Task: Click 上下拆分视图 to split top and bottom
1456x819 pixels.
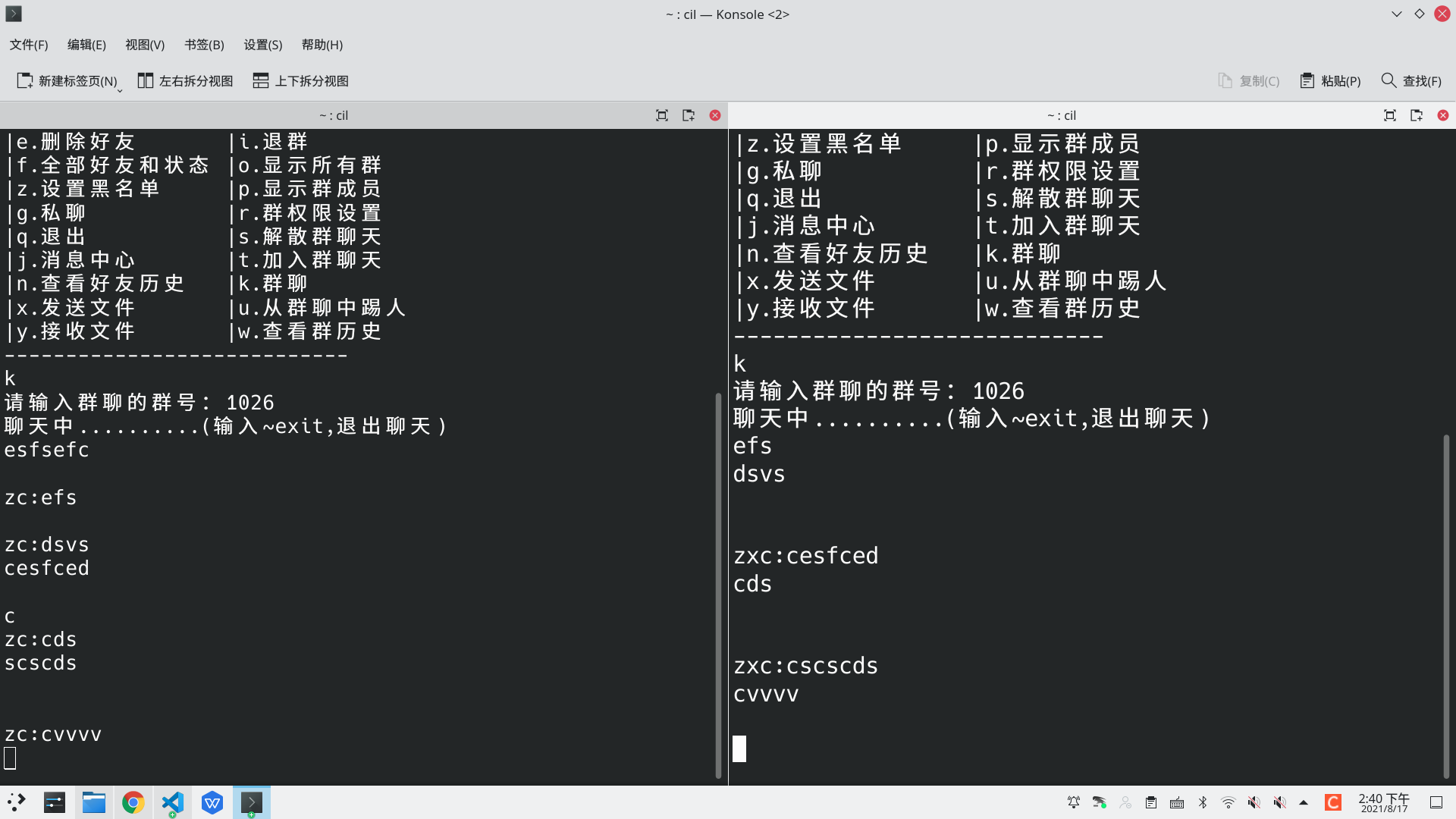Action: (300, 80)
